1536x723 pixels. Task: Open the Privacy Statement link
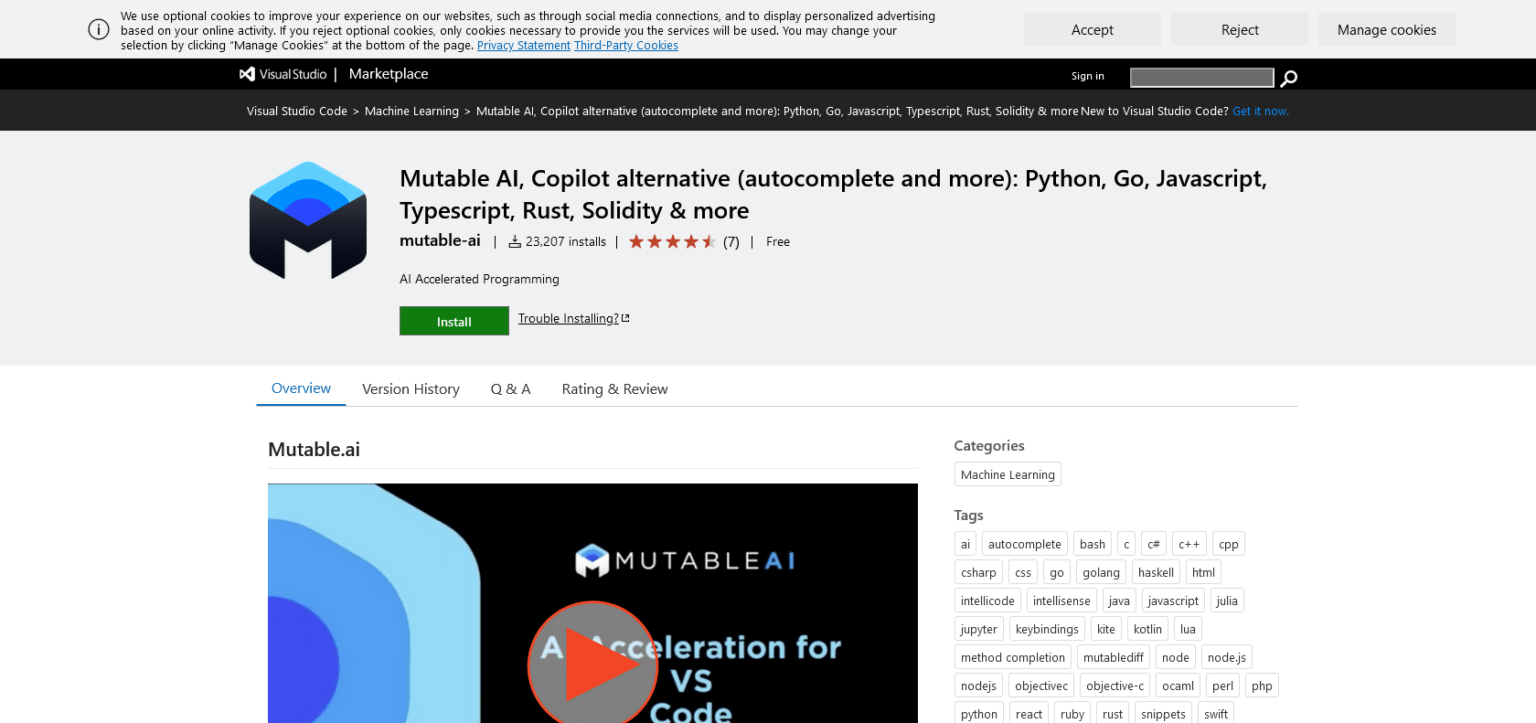pyautogui.click(x=523, y=44)
